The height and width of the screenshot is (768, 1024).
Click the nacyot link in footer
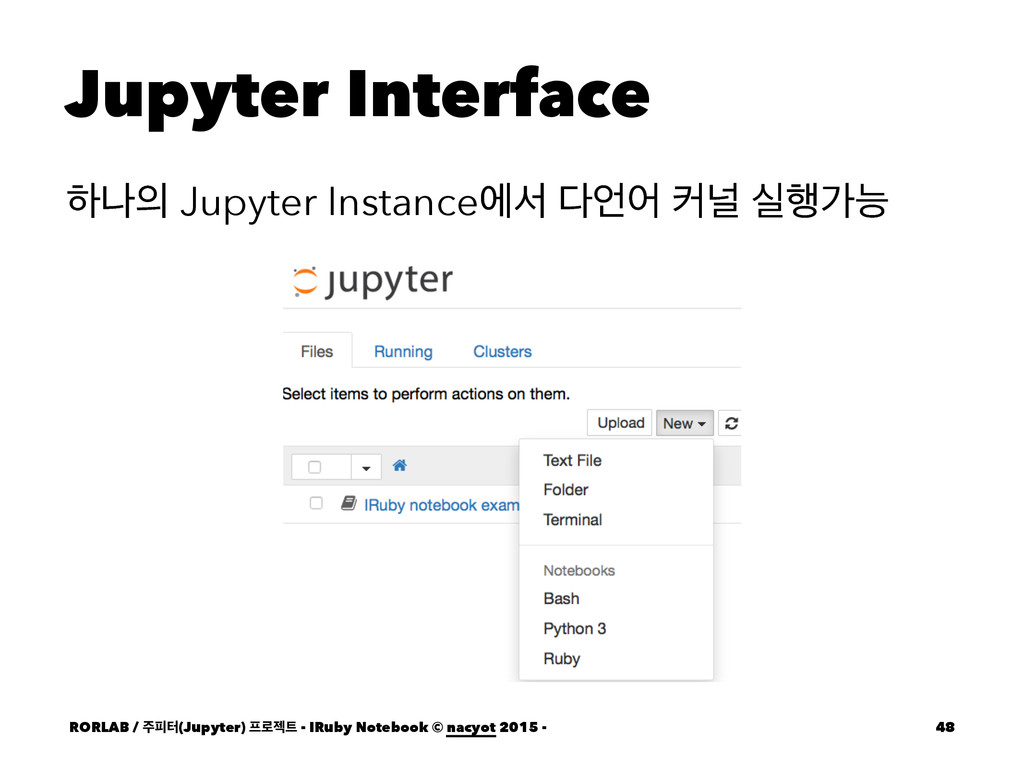[471, 728]
